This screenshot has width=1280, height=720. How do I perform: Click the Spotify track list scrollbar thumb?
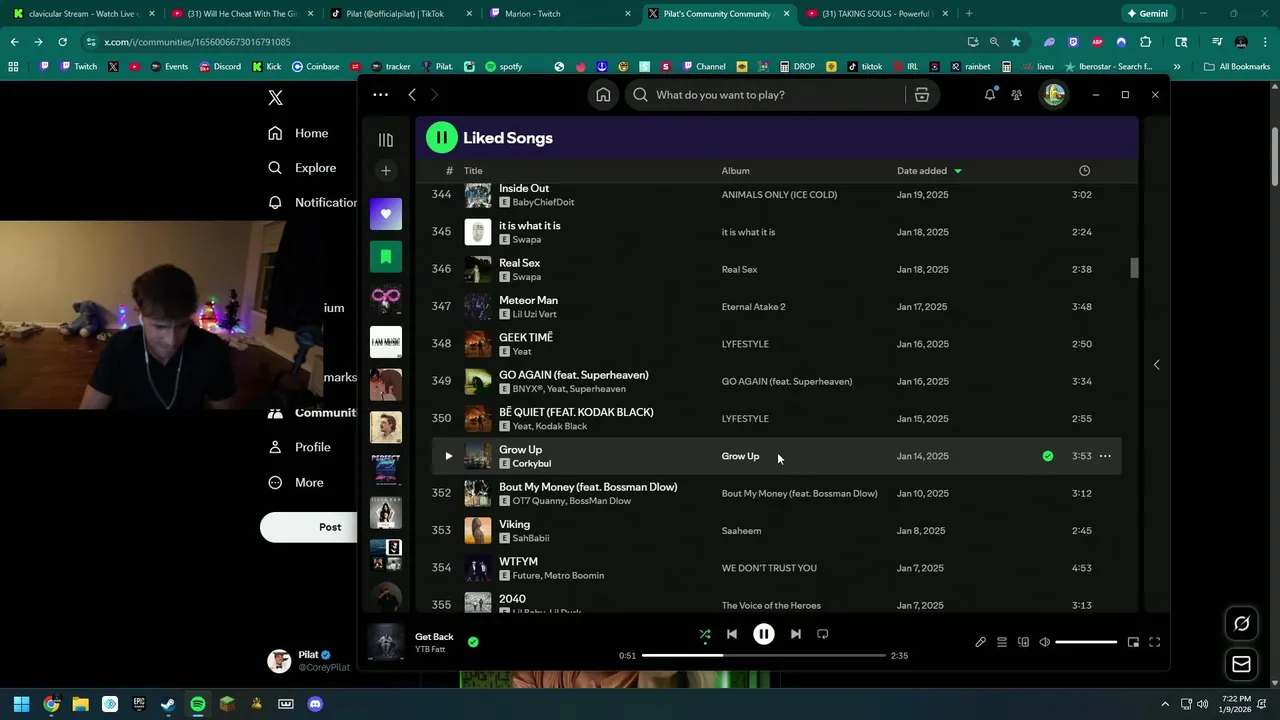(1134, 268)
